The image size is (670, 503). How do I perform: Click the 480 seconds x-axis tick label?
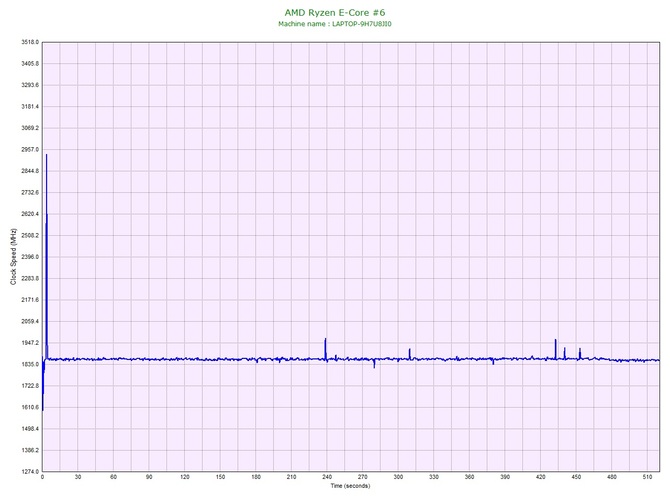[x=612, y=477]
